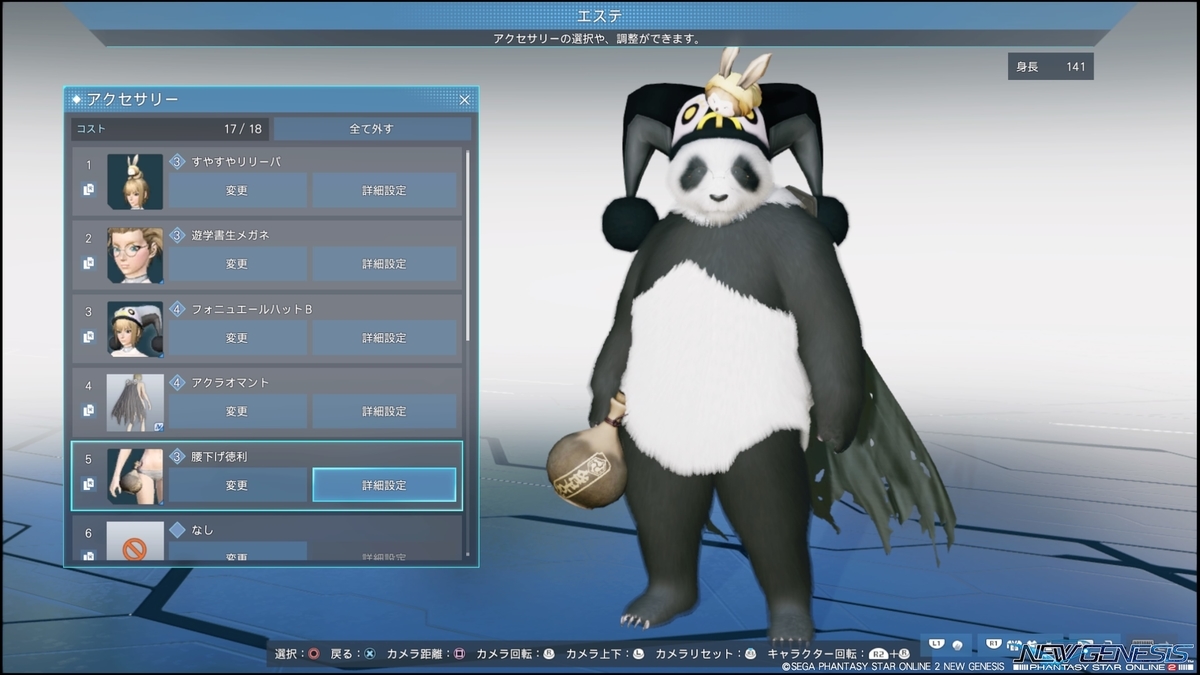Click the エステ screen title

click(x=600, y=16)
